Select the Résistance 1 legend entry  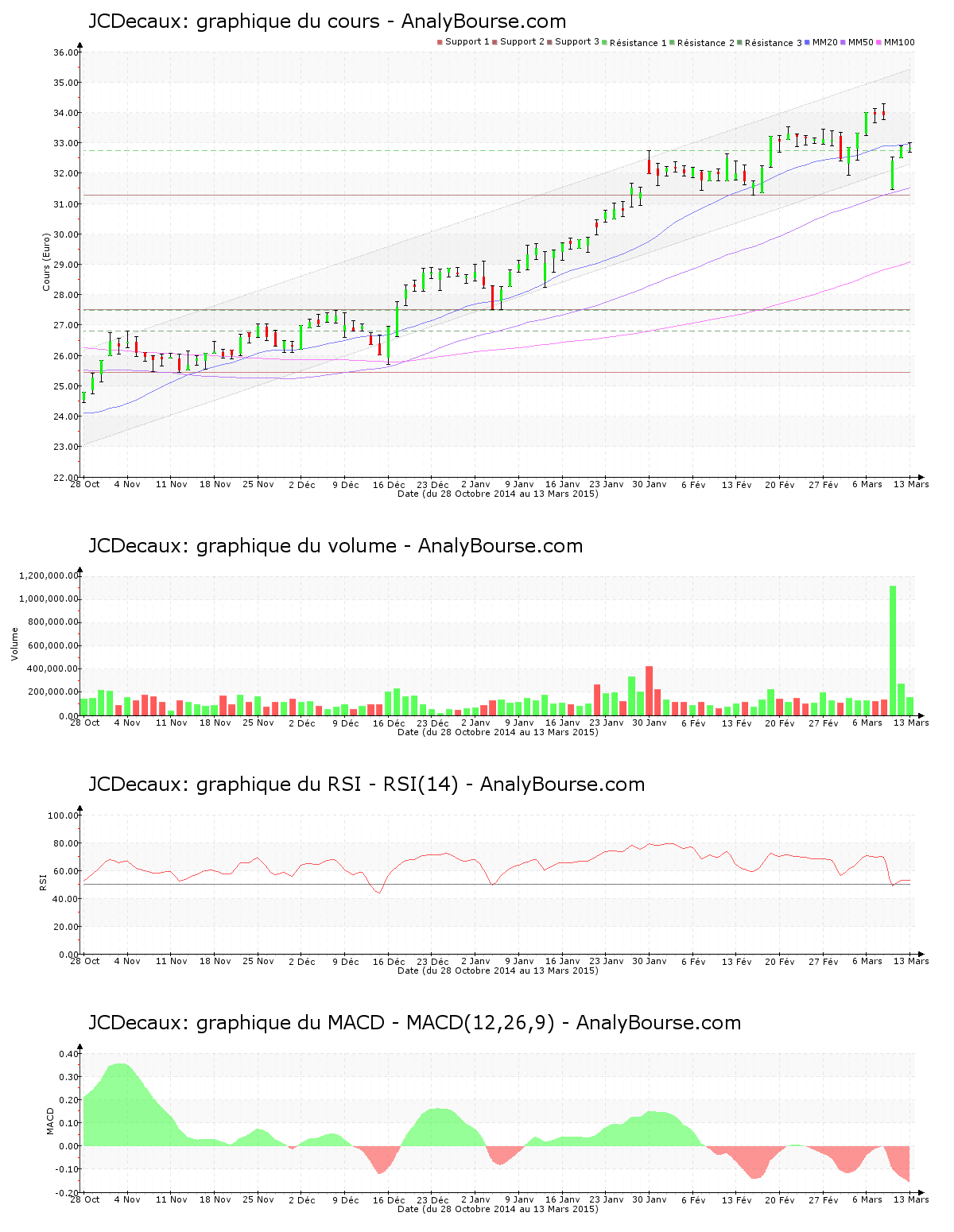pos(634,43)
